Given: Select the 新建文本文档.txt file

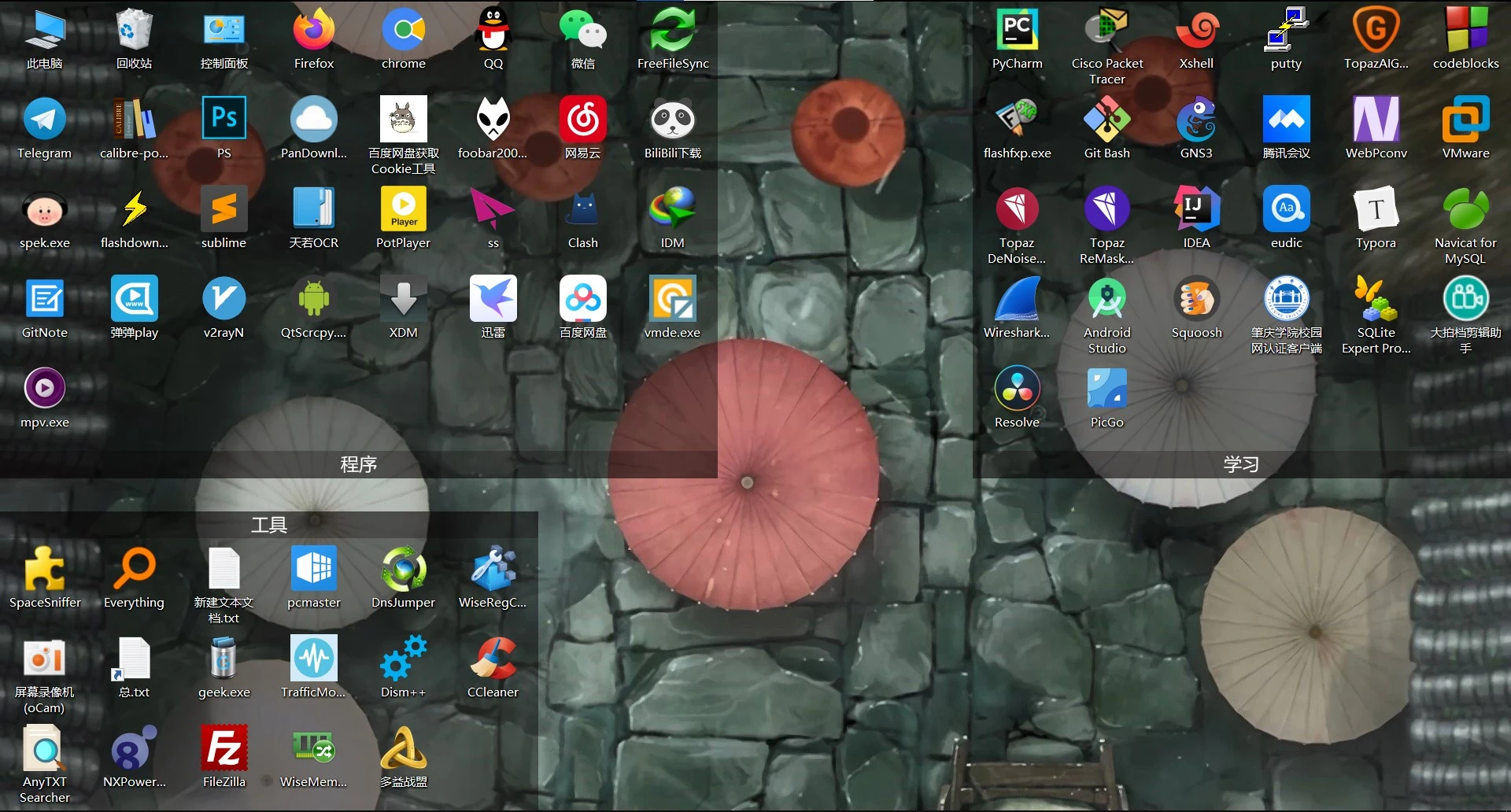Looking at the screenshot, I should pyautogui.click(x=224, y=569).
